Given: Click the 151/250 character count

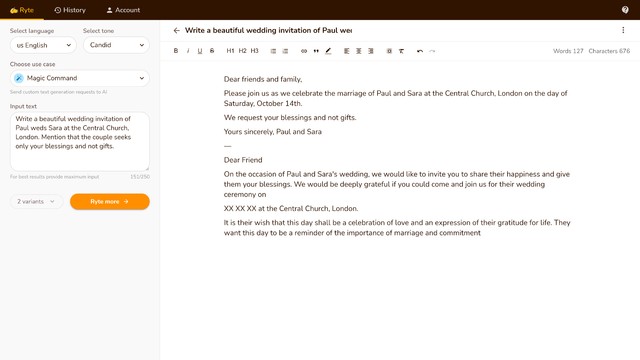Looking at the screenshot, I should click(140, 177).
